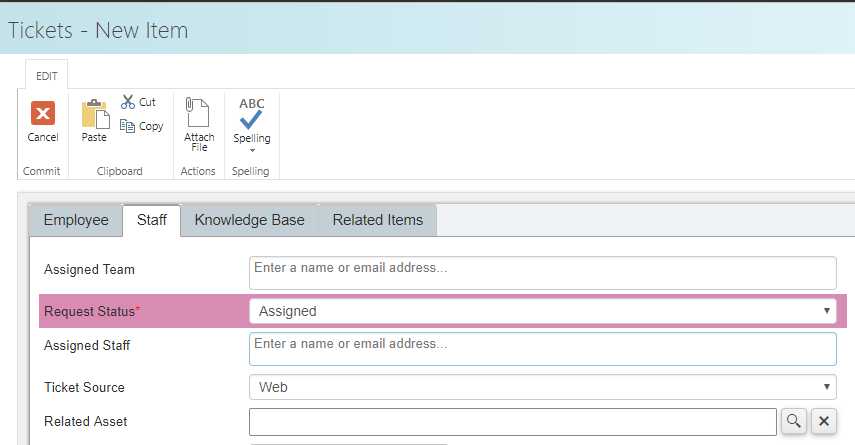855x445 pixels.
Task: Click the Paste clipboard icon
Action: click(x=95, y=114)
